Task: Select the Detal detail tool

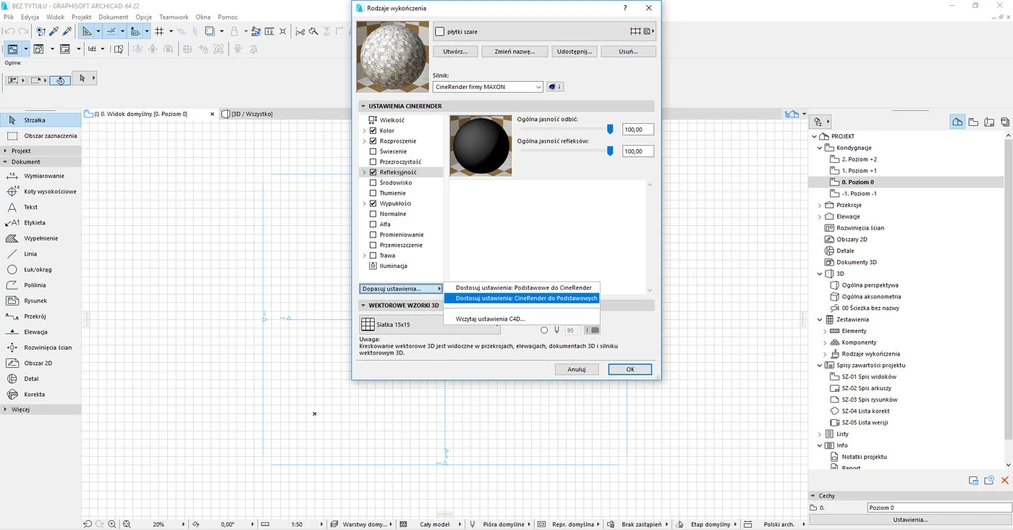Action: (x=40, y=379)
